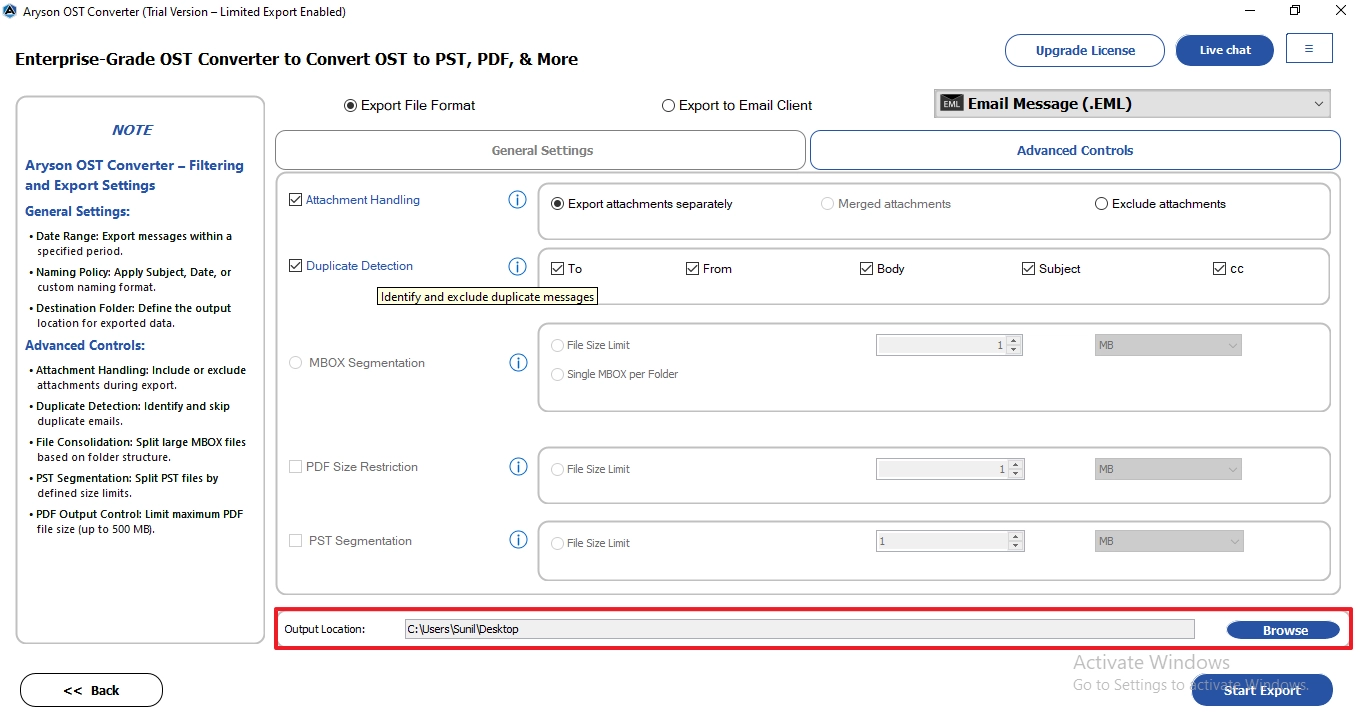The width and height of the screenshot is (1366, 728).
Task: Choose Exclude attachments option
Action: tap(1102, 204)
